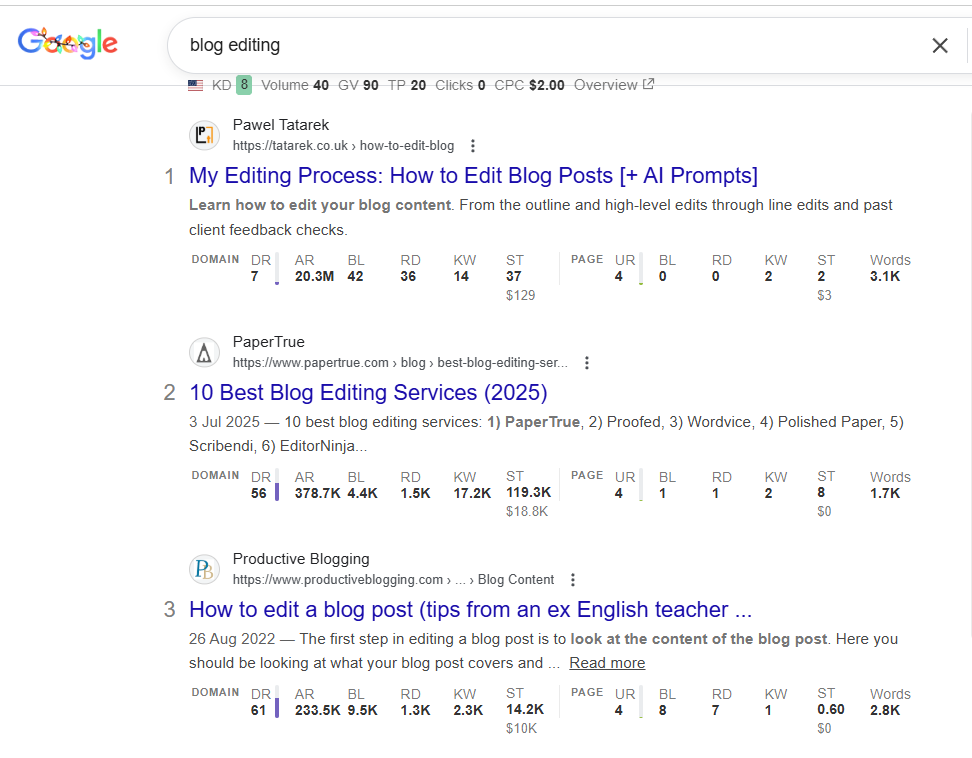Open How to edit a blog post result
The image size is (972, 758).
(471, 609)
